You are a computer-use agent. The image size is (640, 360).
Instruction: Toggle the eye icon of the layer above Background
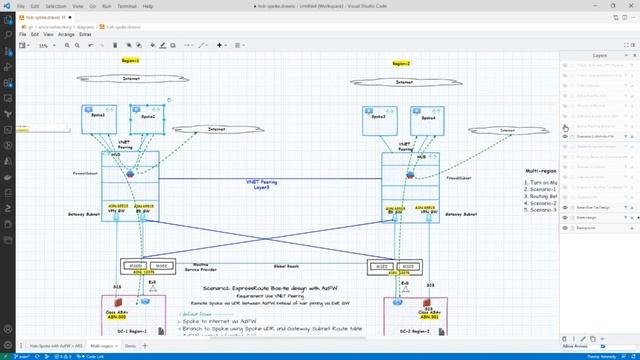coord(565,218)
